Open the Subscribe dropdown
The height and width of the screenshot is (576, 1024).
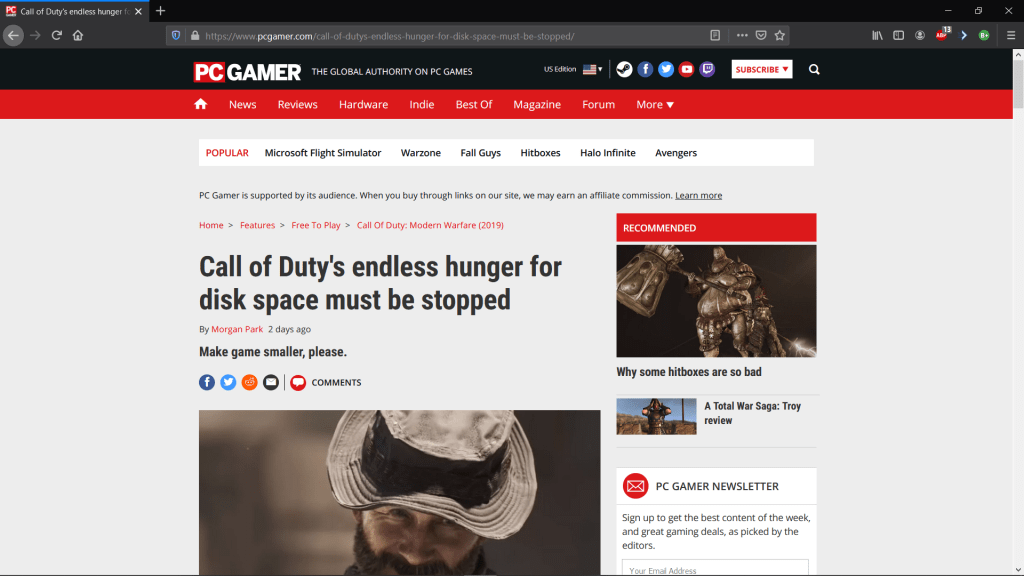(761, 69)
